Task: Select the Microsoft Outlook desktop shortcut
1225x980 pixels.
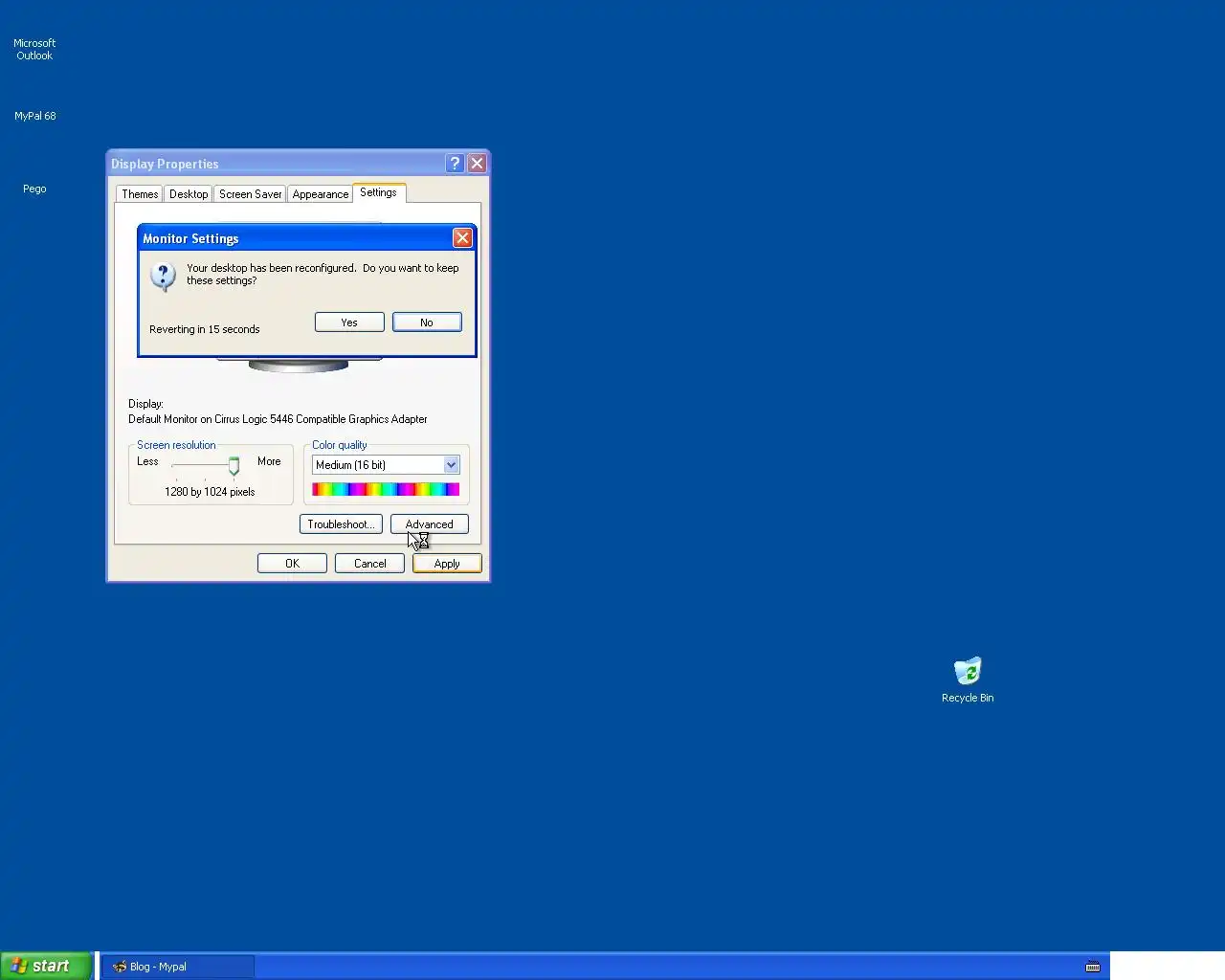Action: tap(34, 49)
